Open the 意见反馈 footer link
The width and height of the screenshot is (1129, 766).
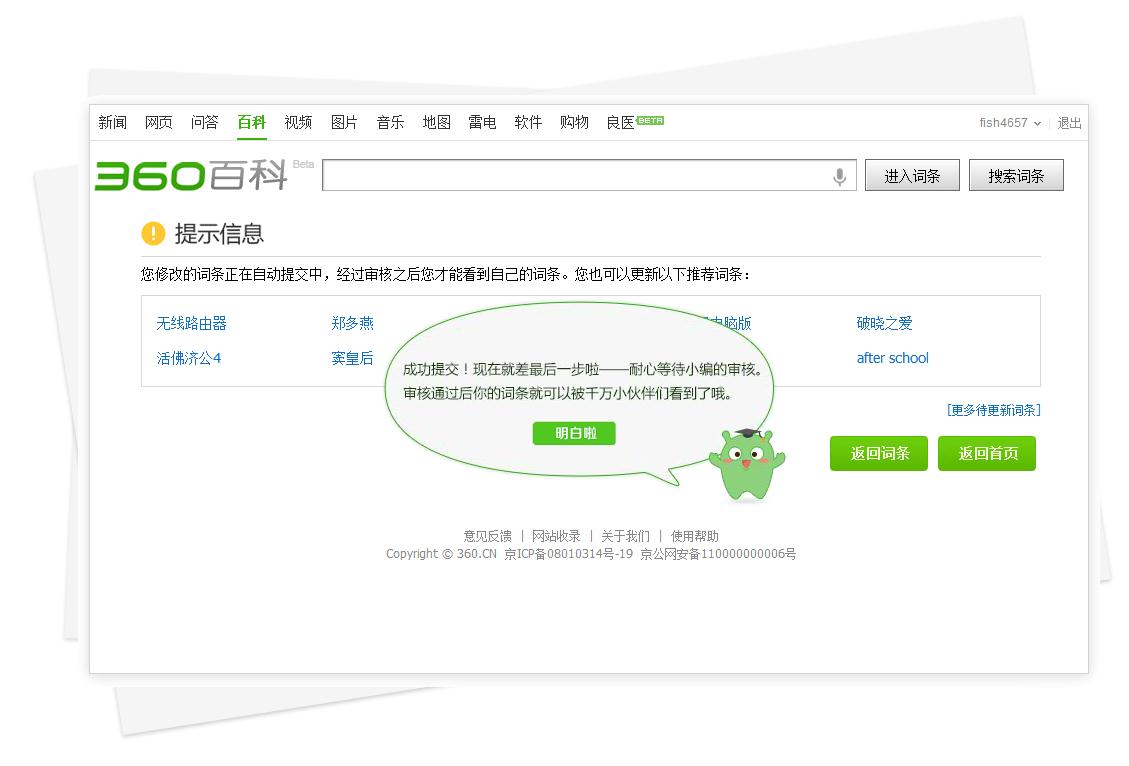[x=487, y=536]
